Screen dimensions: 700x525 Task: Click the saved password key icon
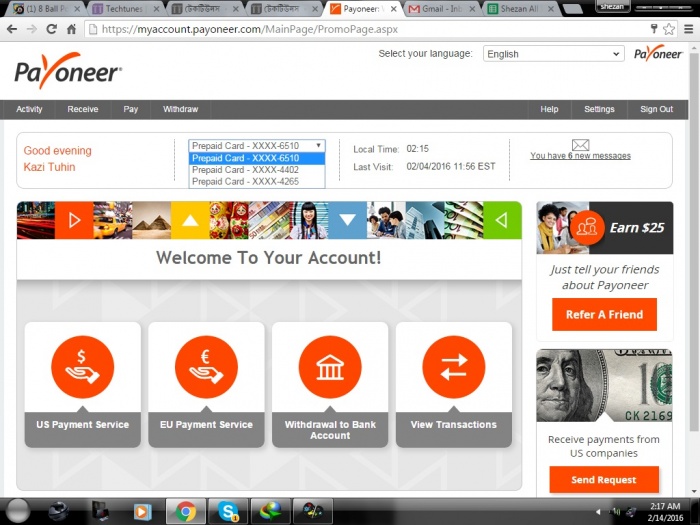pyautogui.click(x=654, y=29)
